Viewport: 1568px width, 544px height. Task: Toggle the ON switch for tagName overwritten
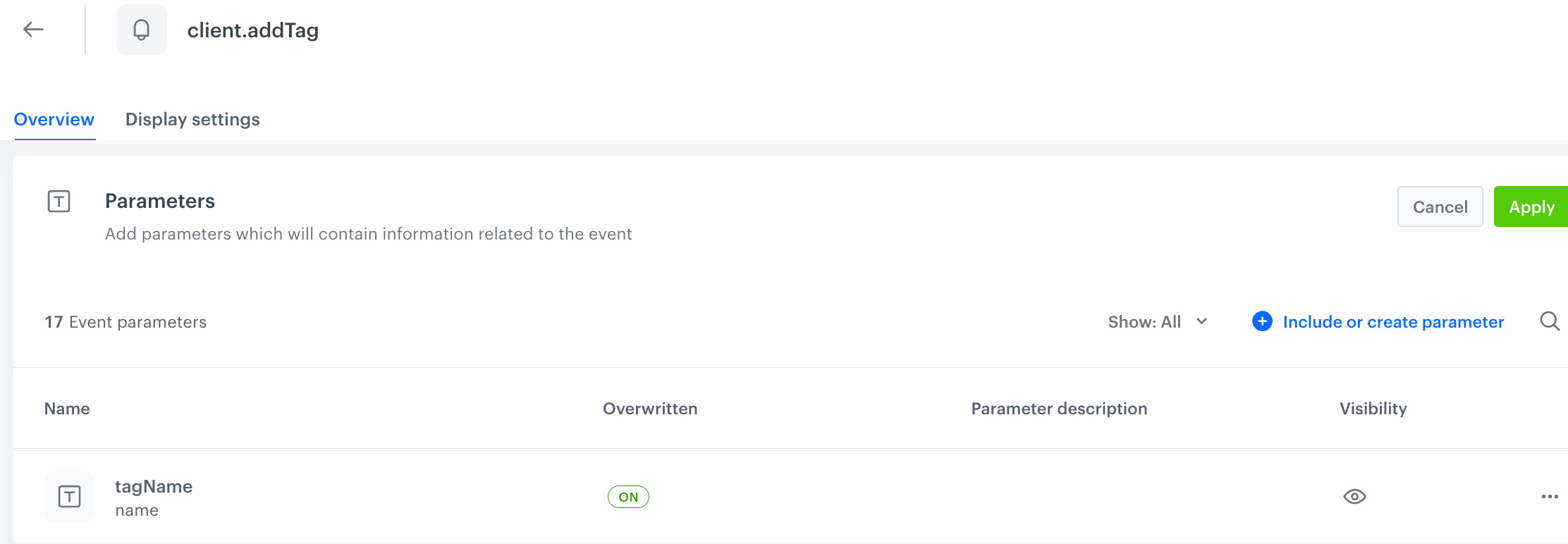coord(627,496)
